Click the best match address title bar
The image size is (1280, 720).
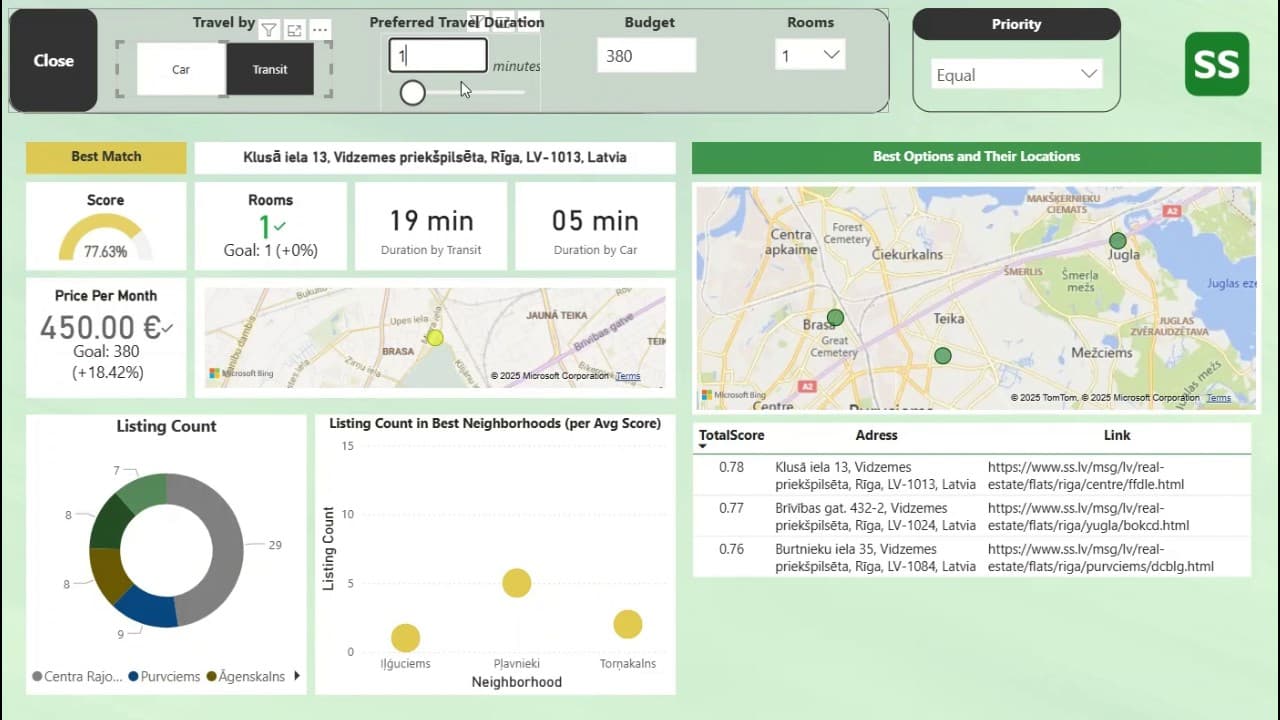pos(435,157)
